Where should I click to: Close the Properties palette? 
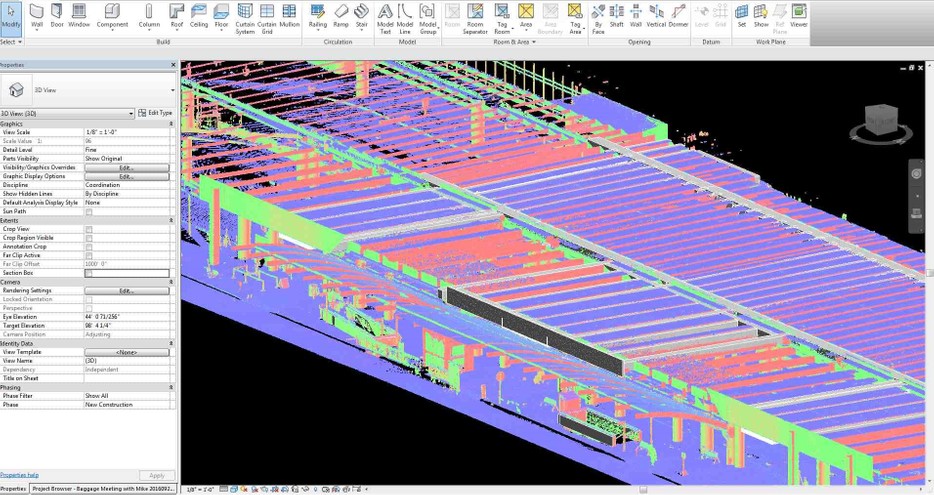coord(173,65)
